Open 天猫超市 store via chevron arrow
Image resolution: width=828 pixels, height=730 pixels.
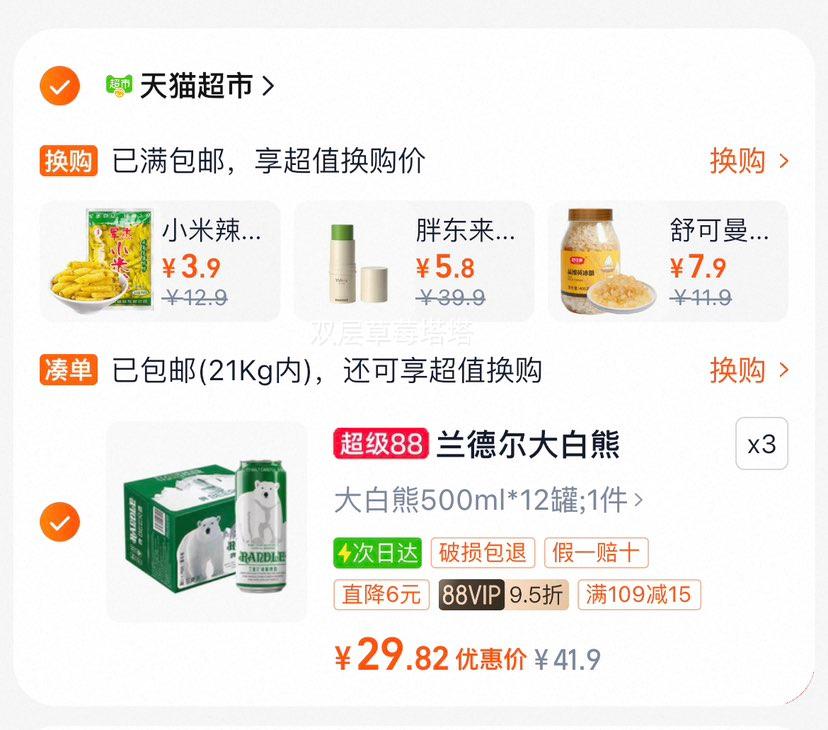coord(268,86)
